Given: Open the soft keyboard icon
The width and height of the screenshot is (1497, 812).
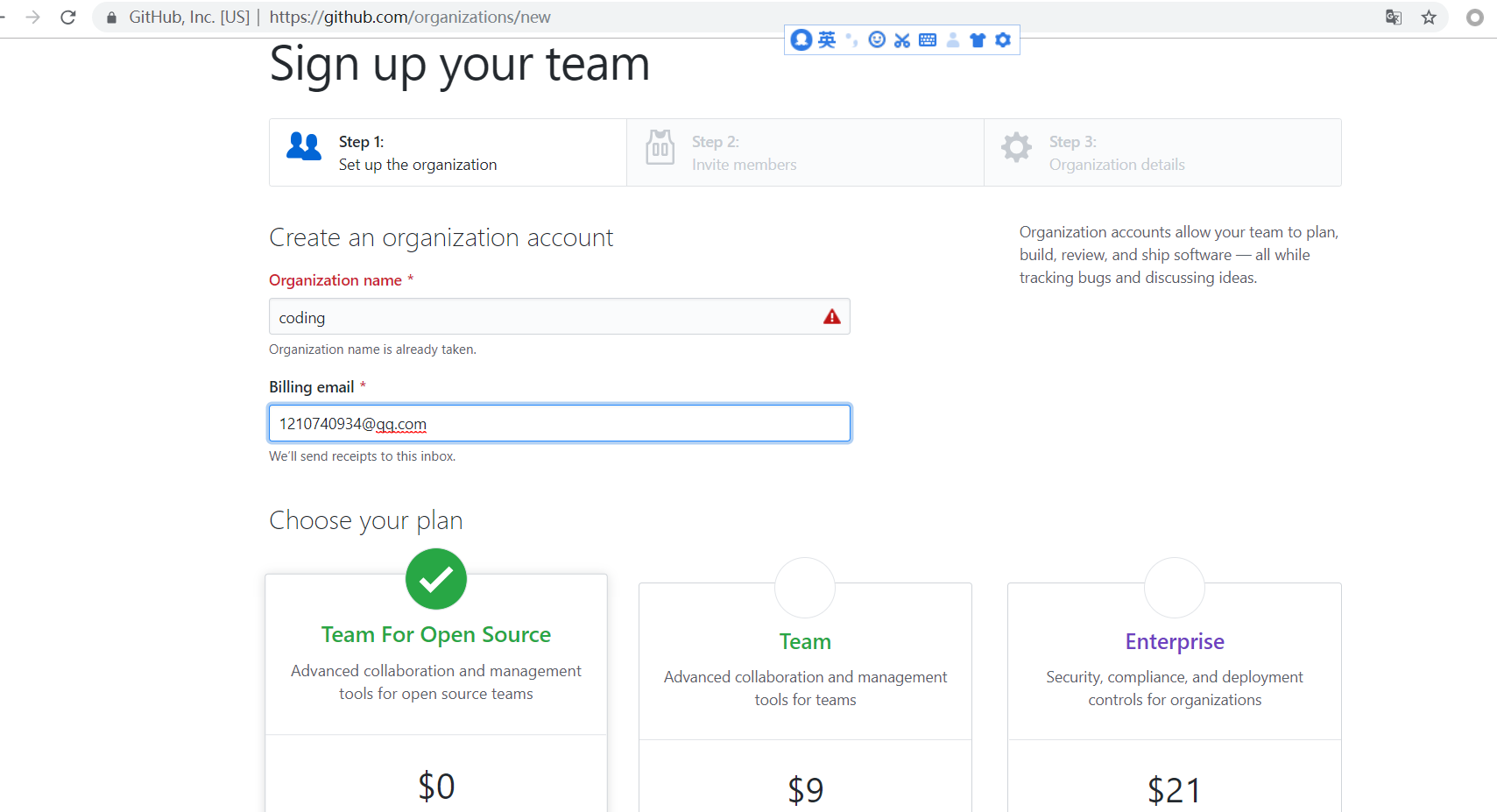Looking at the screenshot, I should click(x=928, y=39).
